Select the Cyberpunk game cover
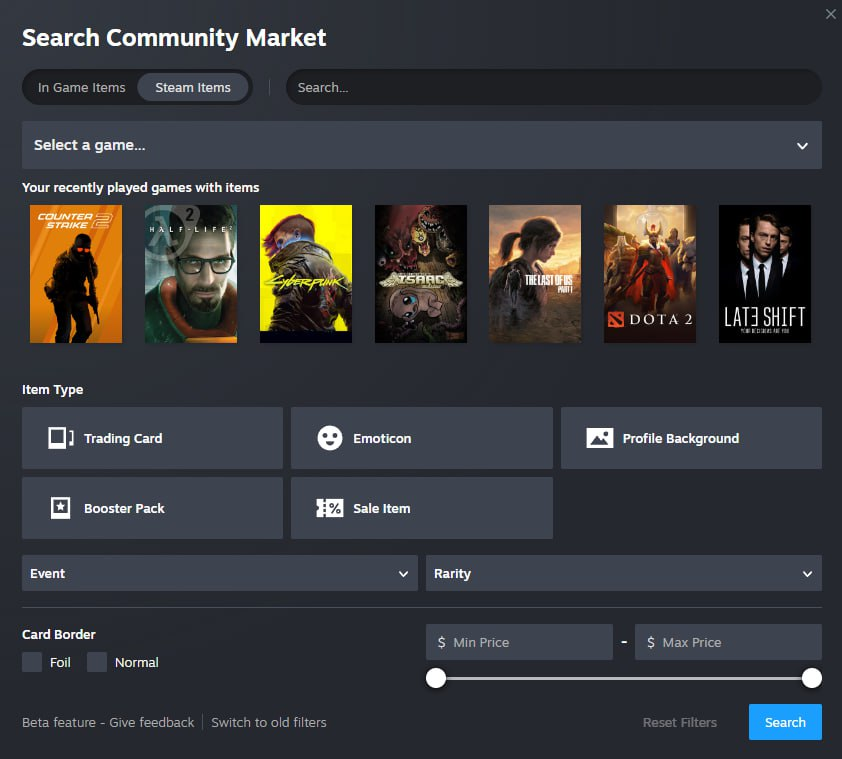The height and width of the screenshot is (759, 842). [x=306, y=274]
